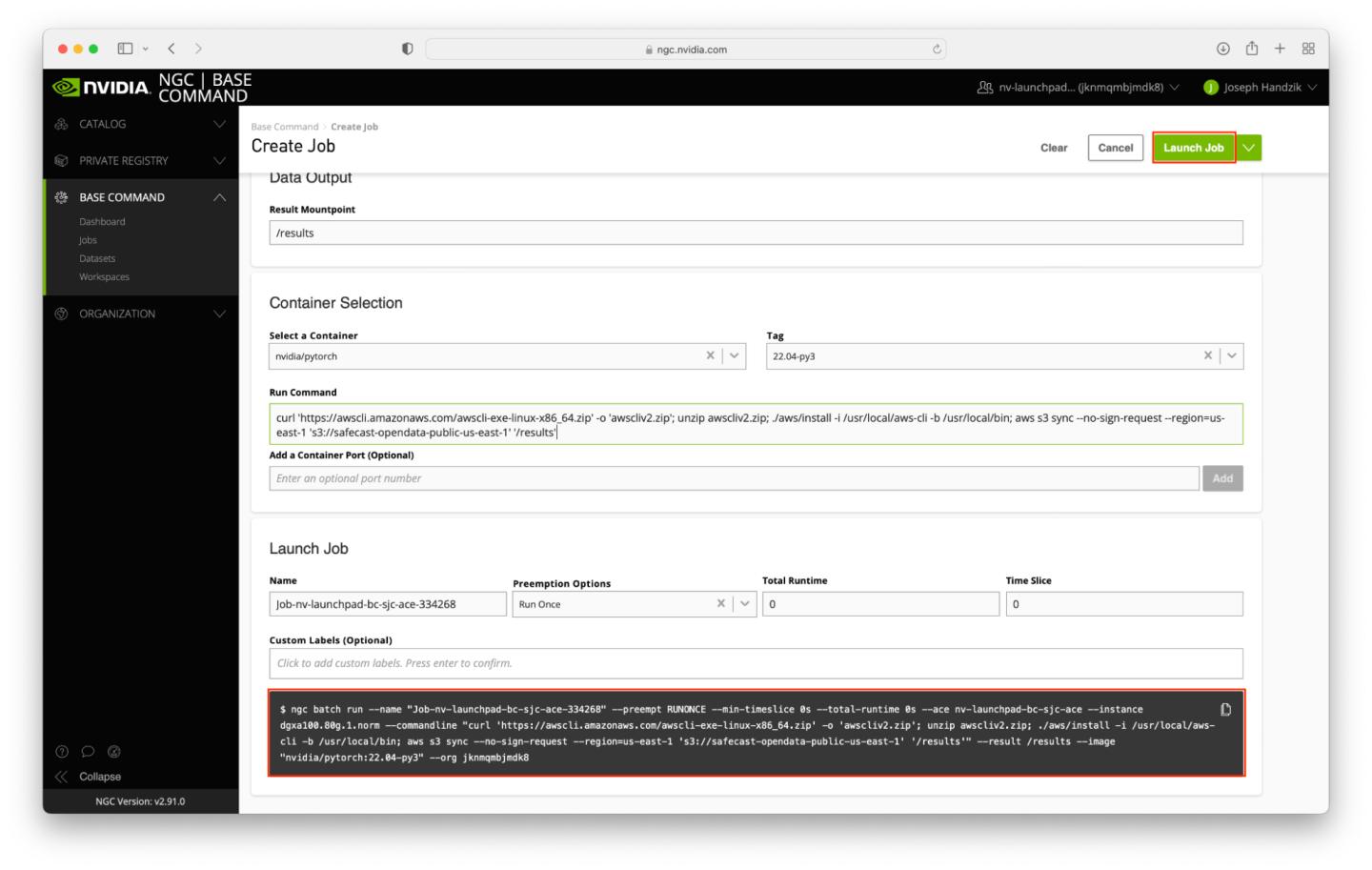
Task: Click the NVIDIA NGC logo
Action: [102, 88]
